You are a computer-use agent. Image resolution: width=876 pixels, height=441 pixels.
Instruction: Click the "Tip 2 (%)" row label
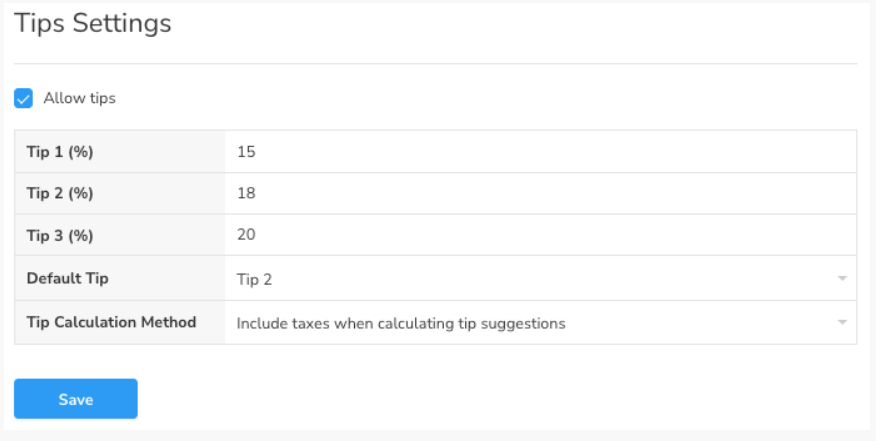pyautogui.click(x=66, y=193)
